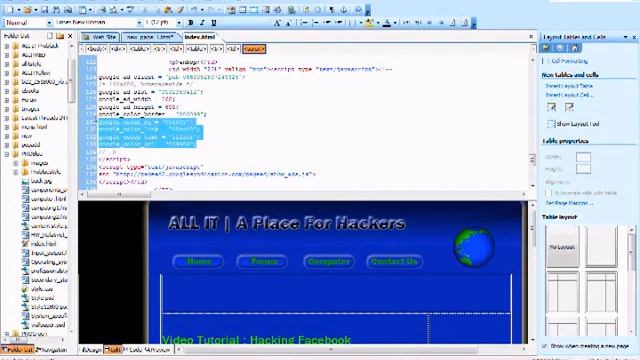Click the Set Page Margins link
640x360 pixels.
click(569, 202)
